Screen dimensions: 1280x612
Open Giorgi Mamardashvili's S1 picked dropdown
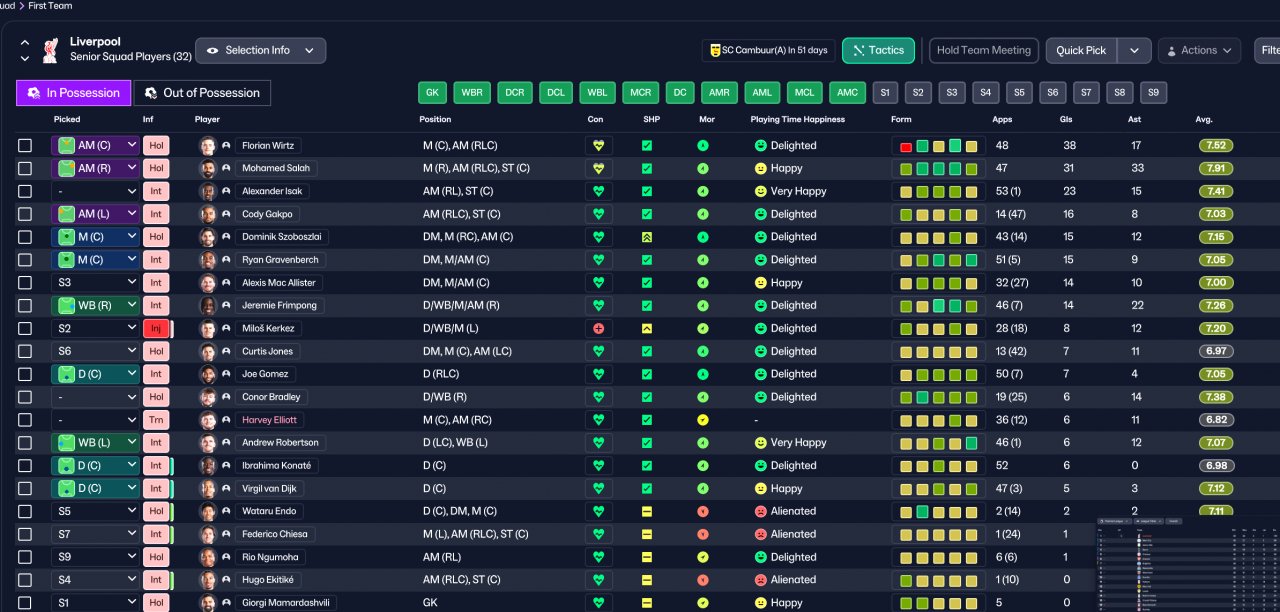click(x=96, y=603)
